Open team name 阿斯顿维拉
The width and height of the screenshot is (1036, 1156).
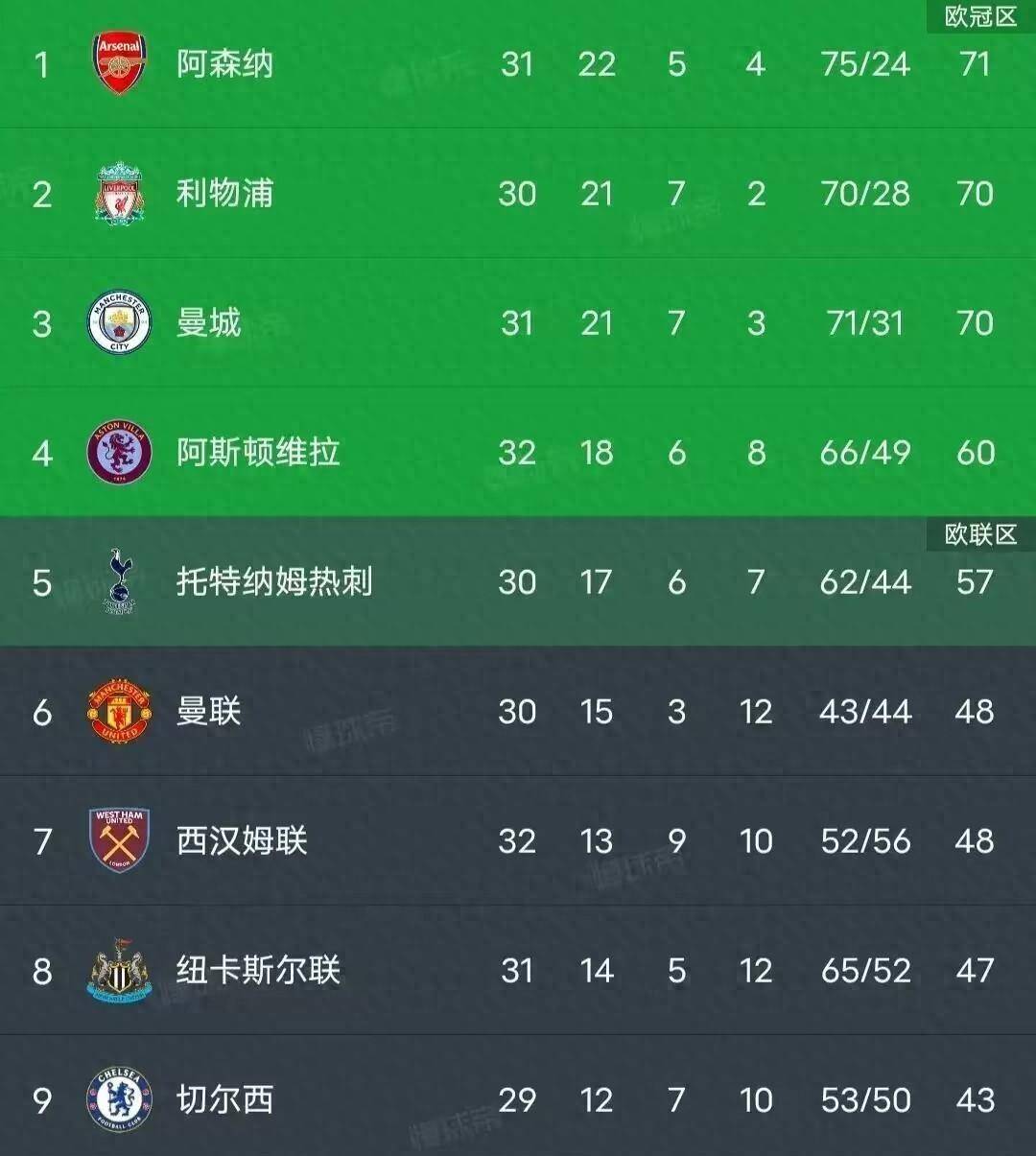pos(258,452)
